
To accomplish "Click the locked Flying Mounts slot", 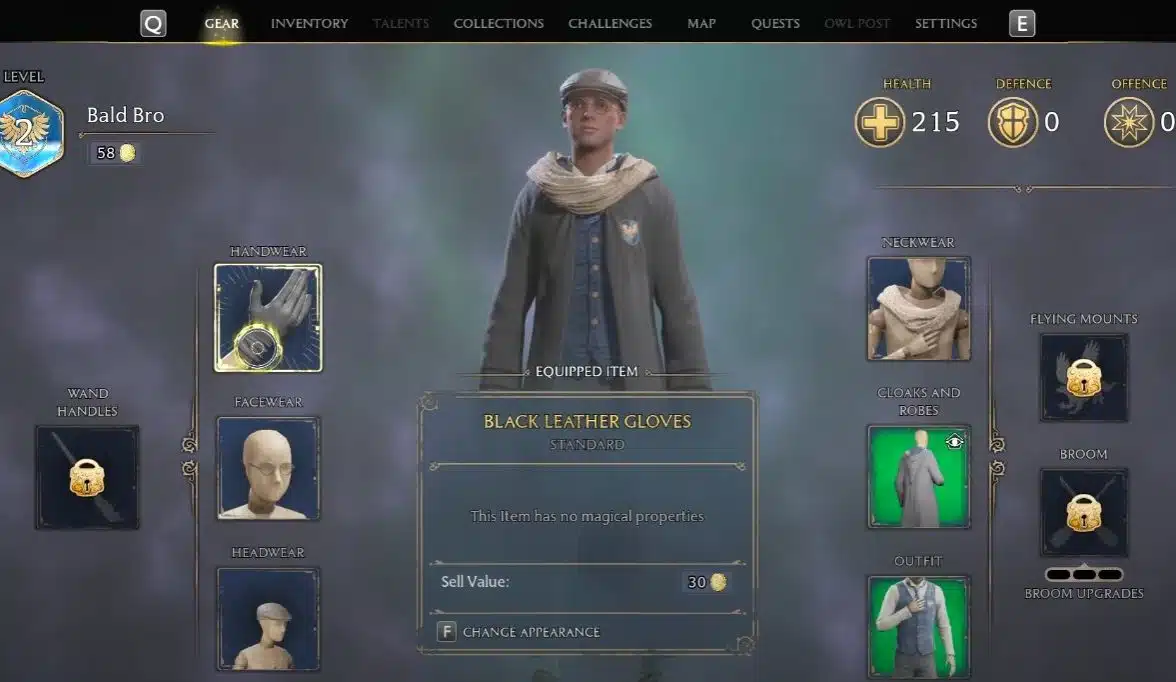I will coord(1084,377).
